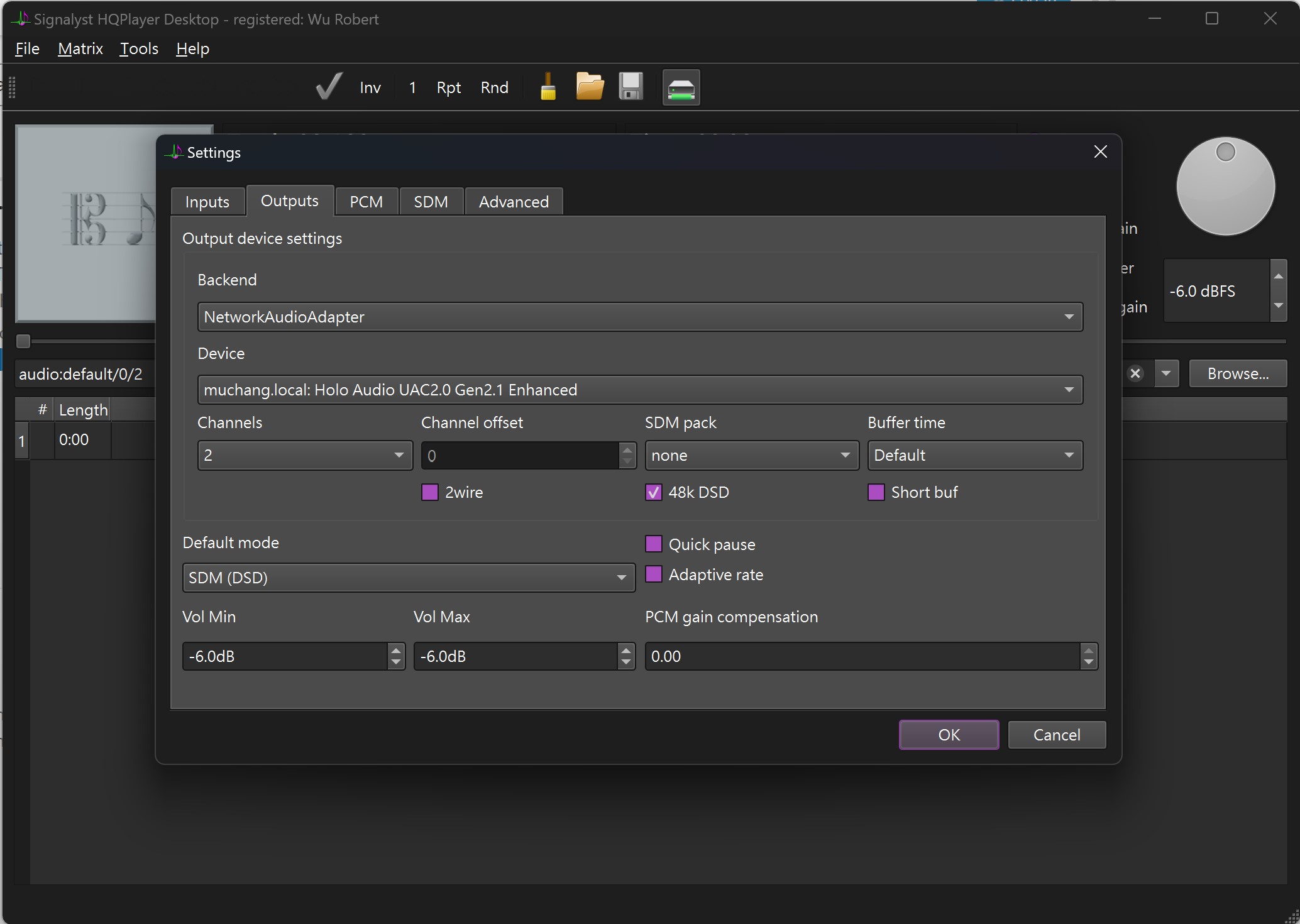Click the Browse... button
The height and width of the screenshot is (924, 1300).
(1238, 373)
